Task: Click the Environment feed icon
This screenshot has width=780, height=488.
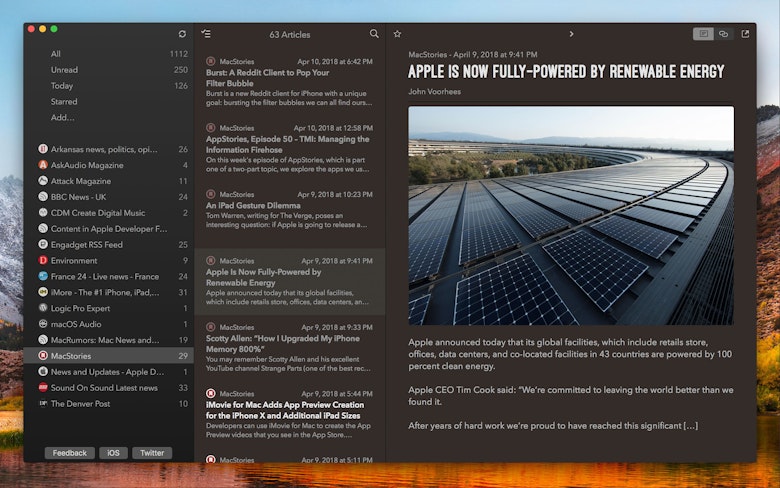Action: [x=43, y=260]
